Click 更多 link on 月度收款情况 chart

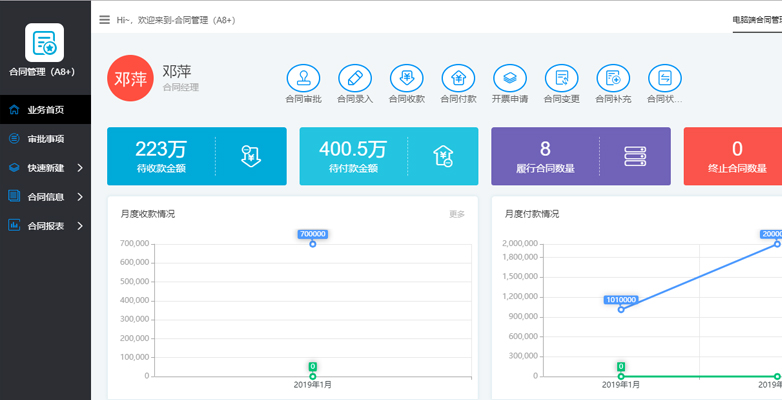457,214
